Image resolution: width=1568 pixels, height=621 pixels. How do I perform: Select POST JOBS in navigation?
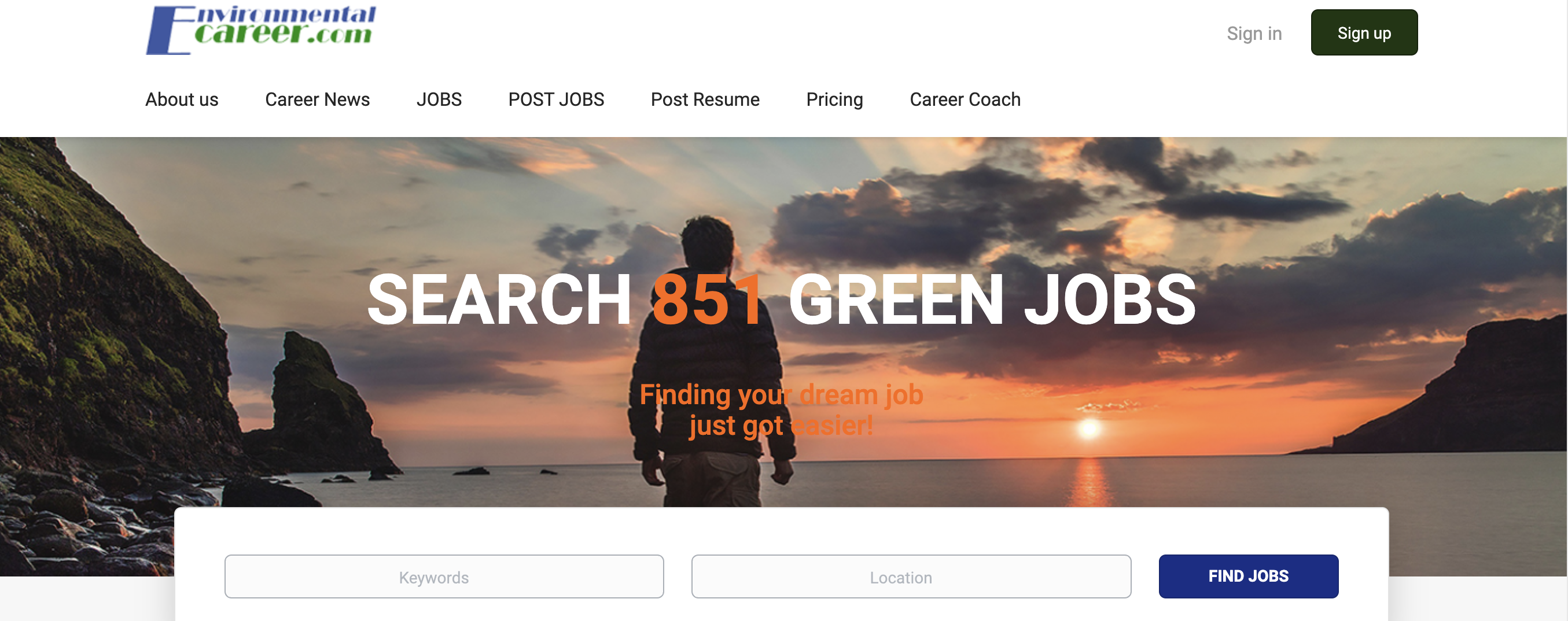(555, 99)
